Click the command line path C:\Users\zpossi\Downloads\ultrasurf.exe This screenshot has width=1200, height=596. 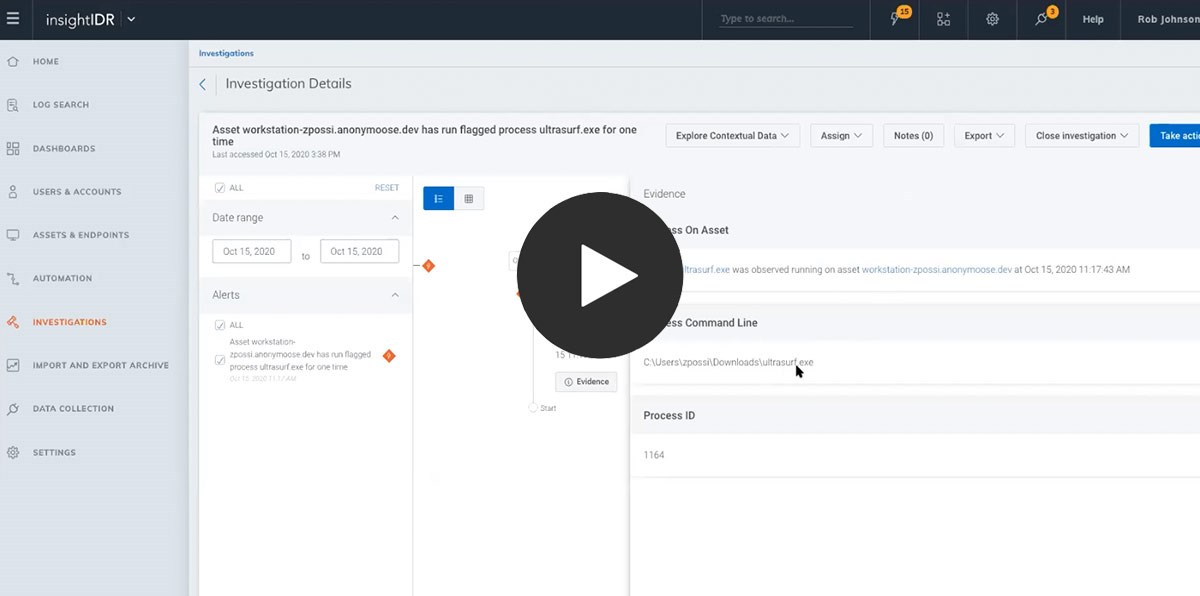728,362
